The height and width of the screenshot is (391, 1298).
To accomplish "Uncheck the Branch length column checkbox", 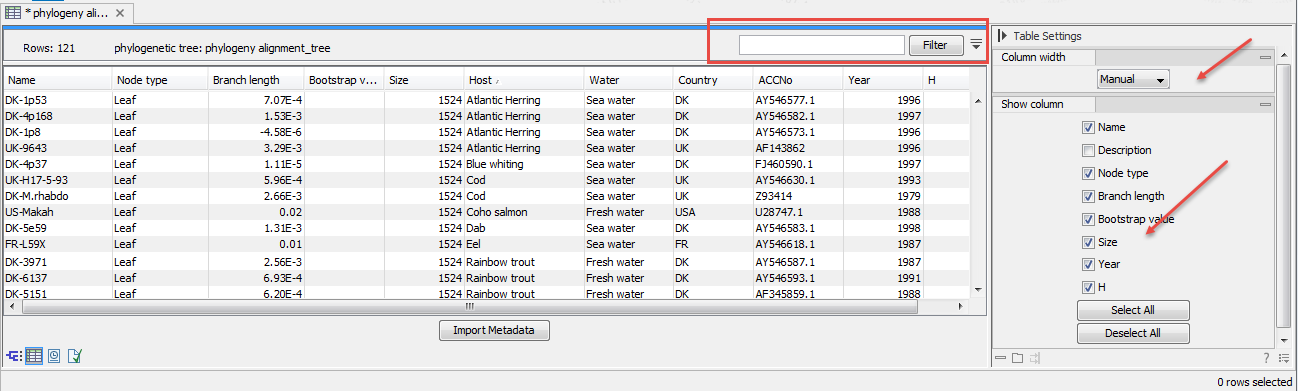I will coord(1088,196).
